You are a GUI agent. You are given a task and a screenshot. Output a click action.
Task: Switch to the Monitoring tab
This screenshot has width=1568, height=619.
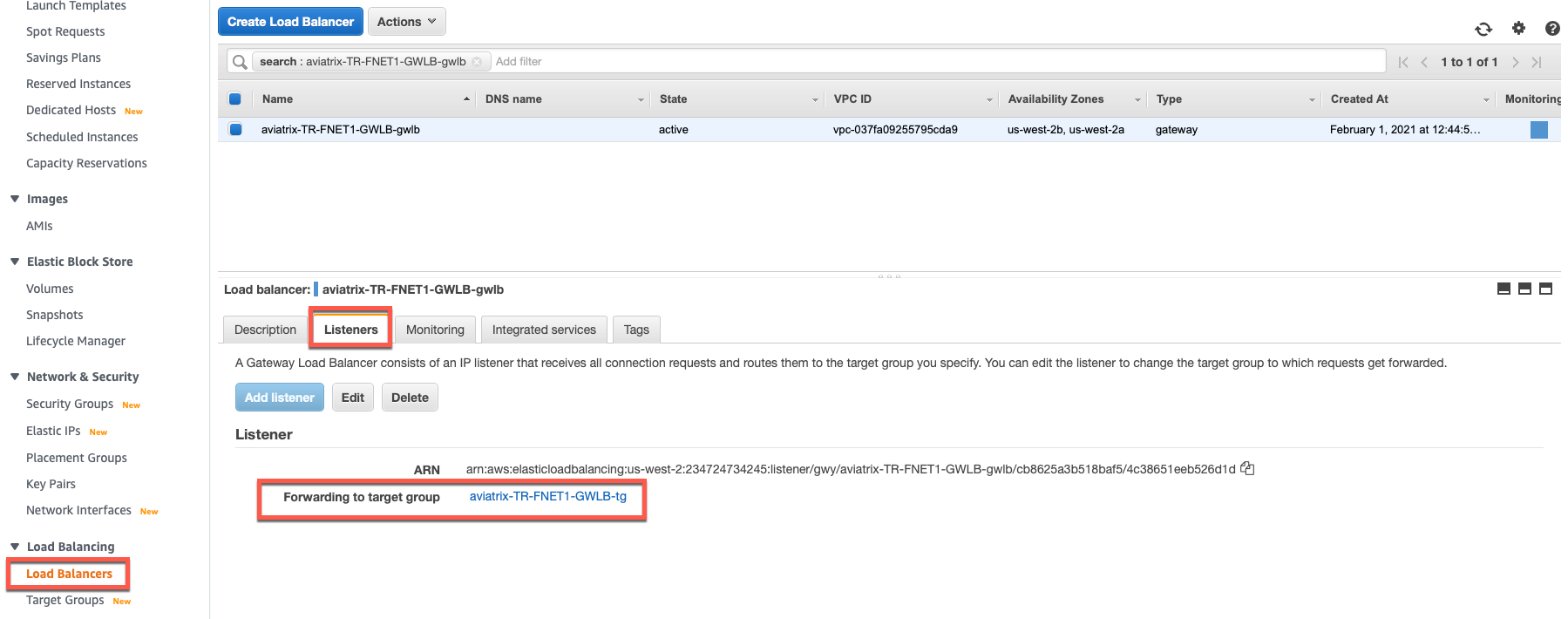pyautogui.click(x=435, y=330)
